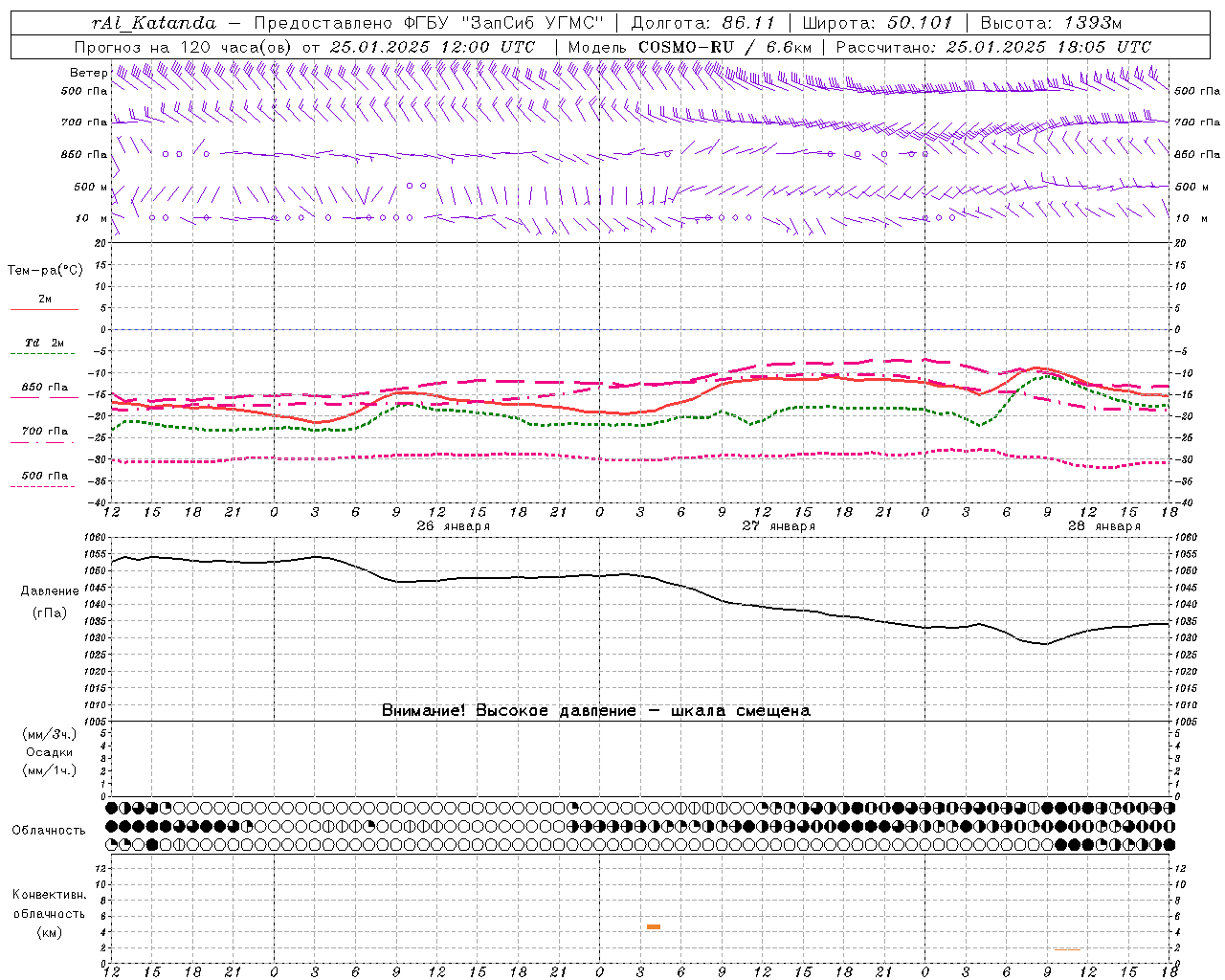
Task: Select the elevation text Высота: 1393м
Action: [1051, 22]
